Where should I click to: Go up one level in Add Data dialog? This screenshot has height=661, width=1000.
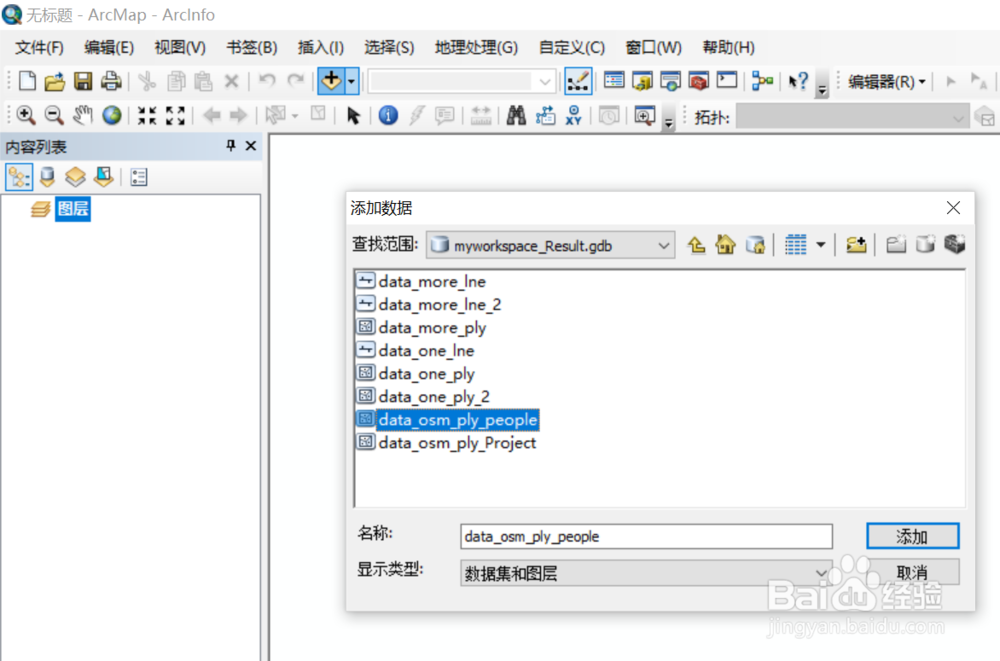[x=696, y=245]
